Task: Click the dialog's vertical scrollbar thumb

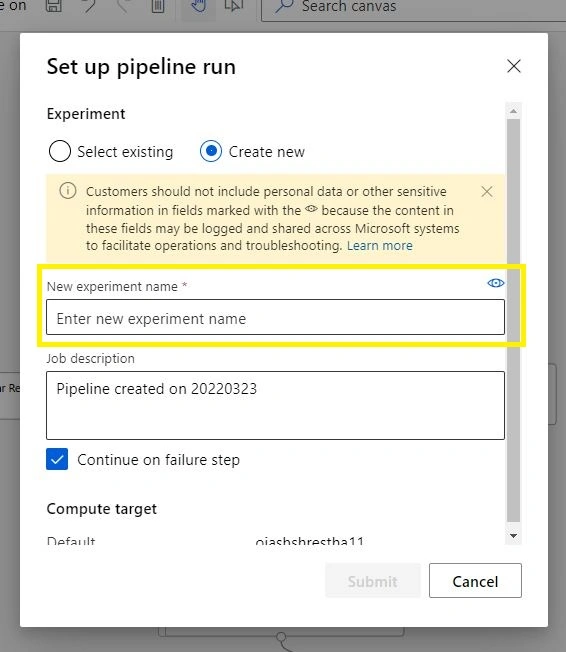Action: pyautogui.click(x=514, y=320)
